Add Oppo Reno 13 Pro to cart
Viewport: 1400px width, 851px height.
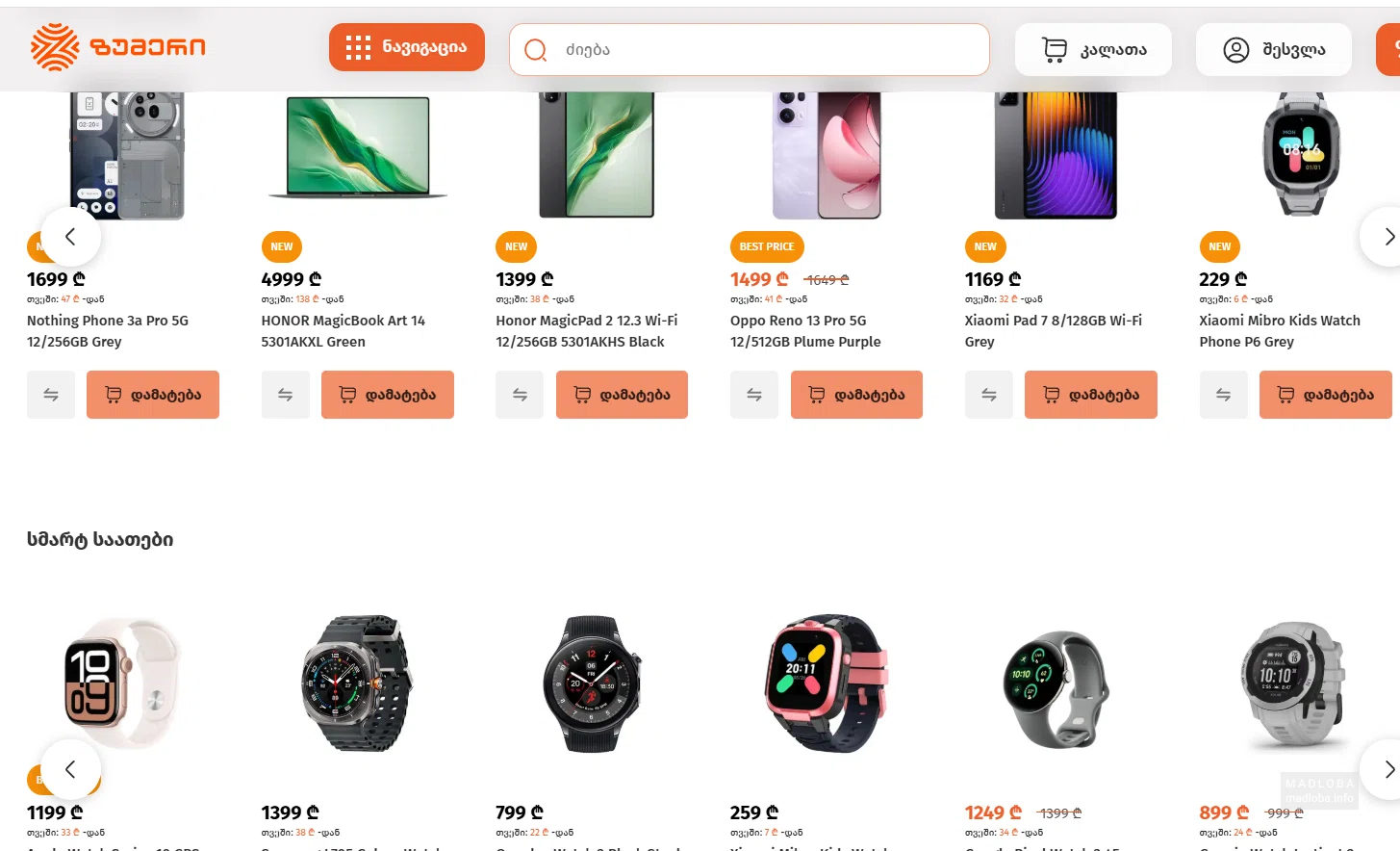856,395
